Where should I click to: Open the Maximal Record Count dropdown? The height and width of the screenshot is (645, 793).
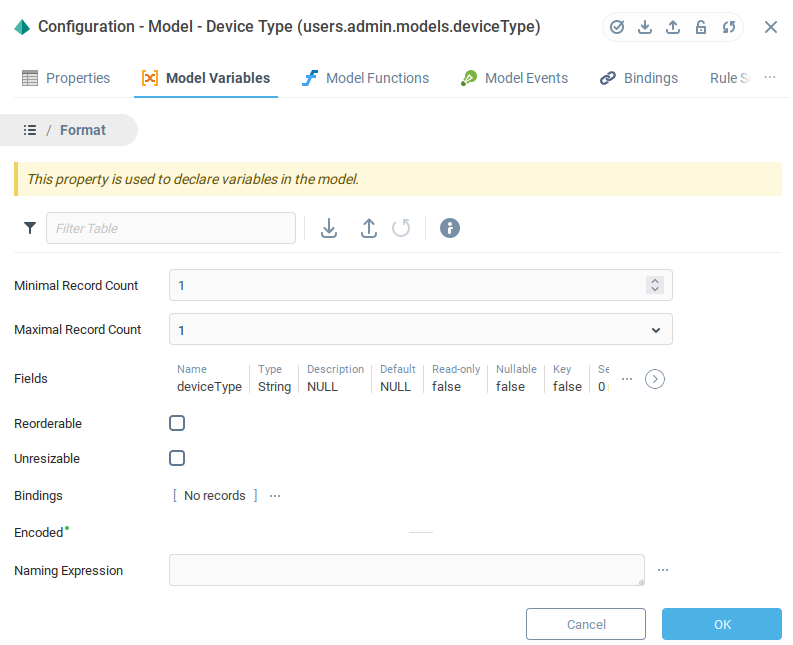655,330
